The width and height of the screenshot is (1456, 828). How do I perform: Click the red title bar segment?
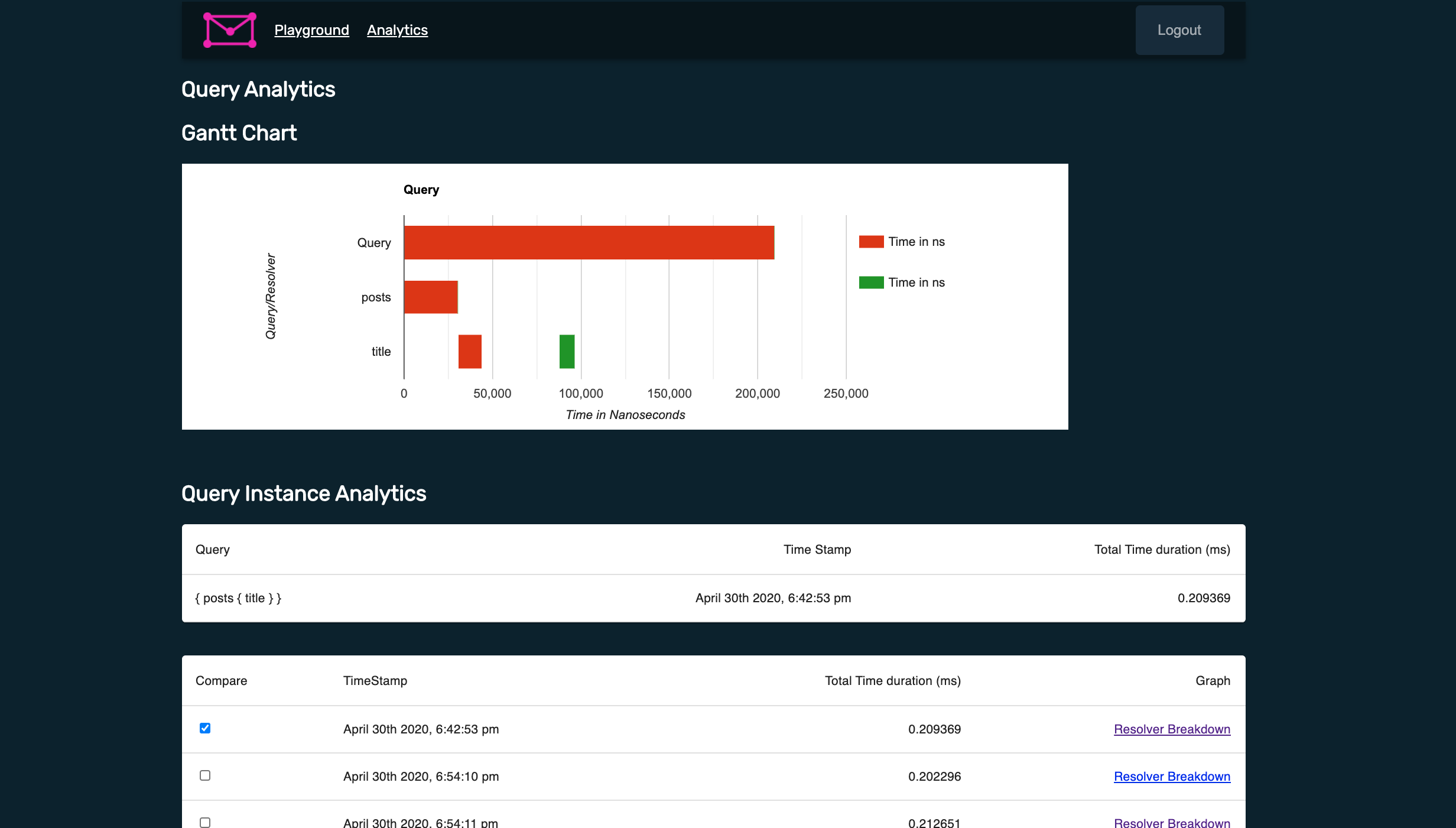(470, 352)
